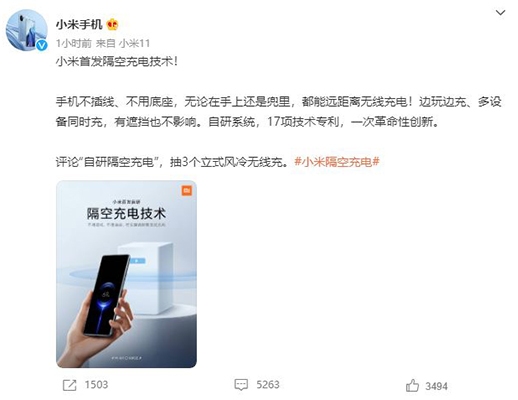Click the orange Mi logo on poster
This screenshot has width=518, height=400.
tap(187, 190)
